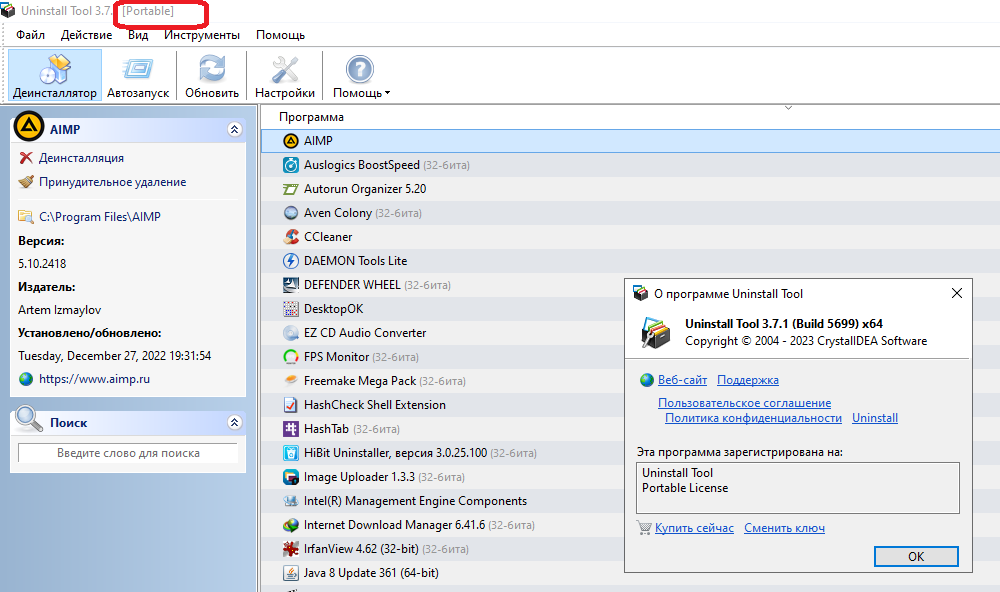This screenshot has height=592, width=1000.
Task: Open the Действие menu
Action: pos(86,35)
